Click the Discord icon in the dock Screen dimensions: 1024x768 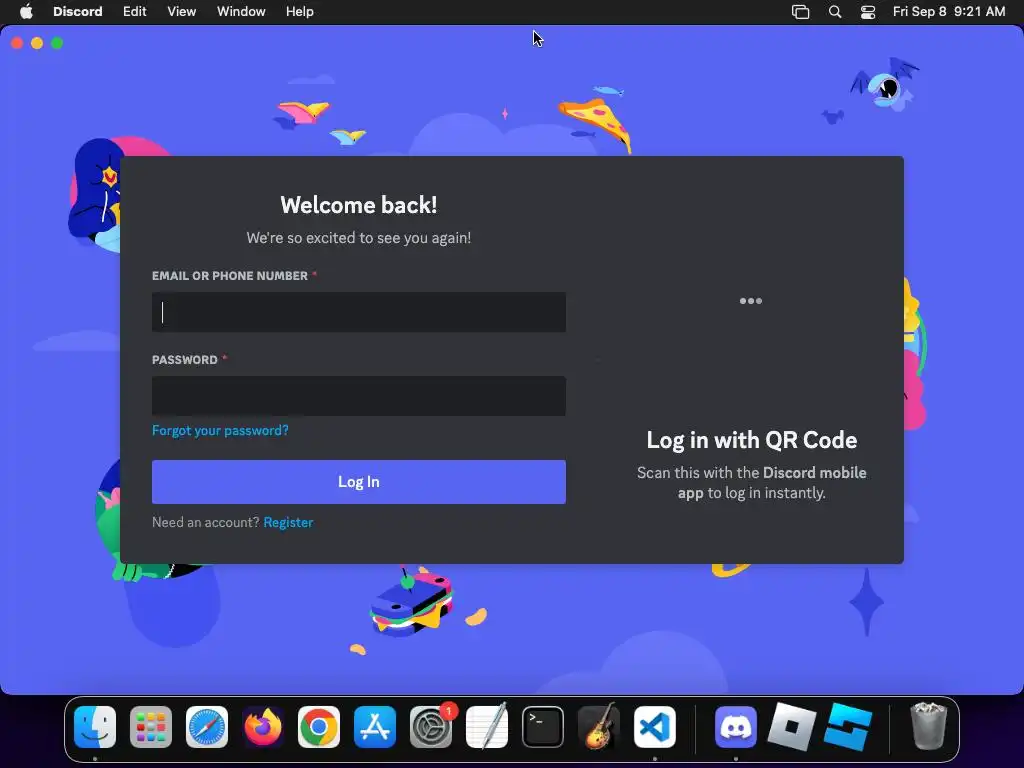click(x=736, y=727)
